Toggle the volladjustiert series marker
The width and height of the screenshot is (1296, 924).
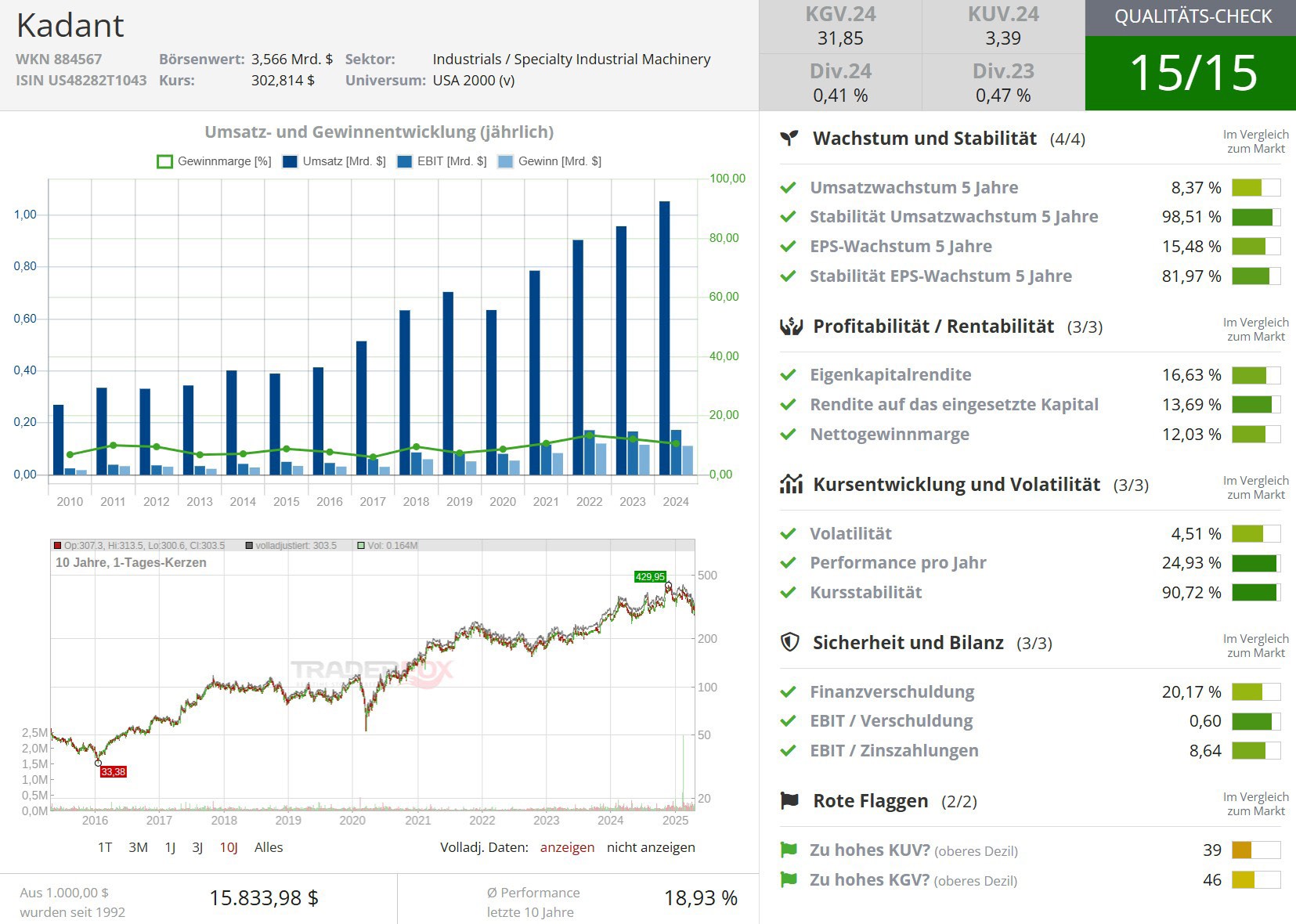[249, 546]
